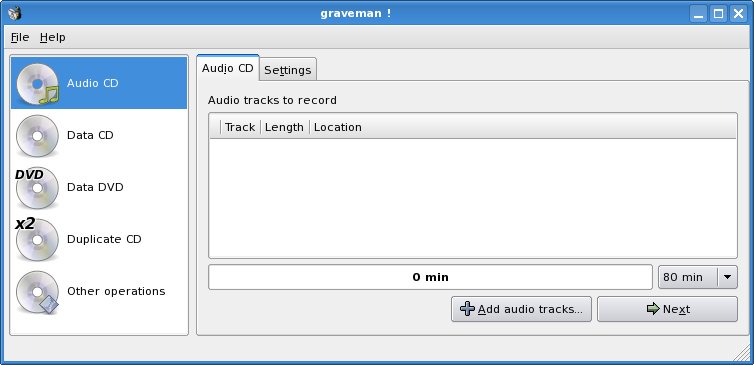Sort by the Track column header

point(240,127)
